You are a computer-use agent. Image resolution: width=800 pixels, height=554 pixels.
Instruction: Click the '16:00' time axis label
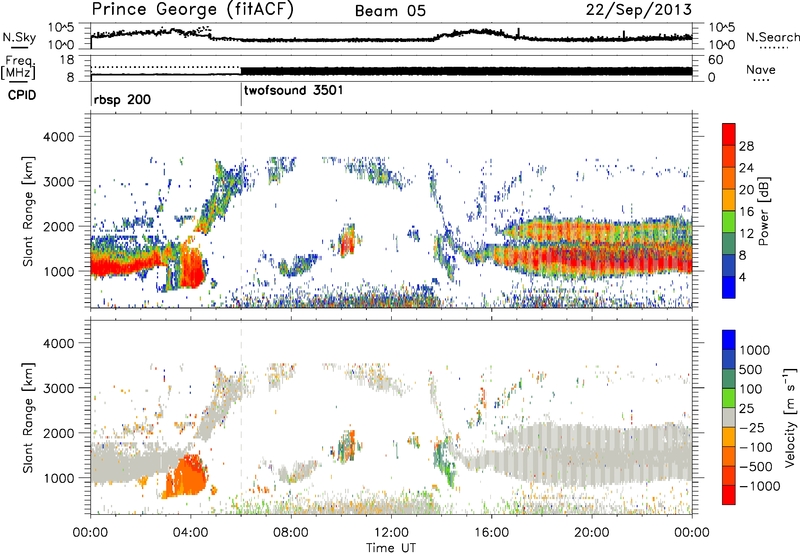pyautogui.click(x=491, y=533)
